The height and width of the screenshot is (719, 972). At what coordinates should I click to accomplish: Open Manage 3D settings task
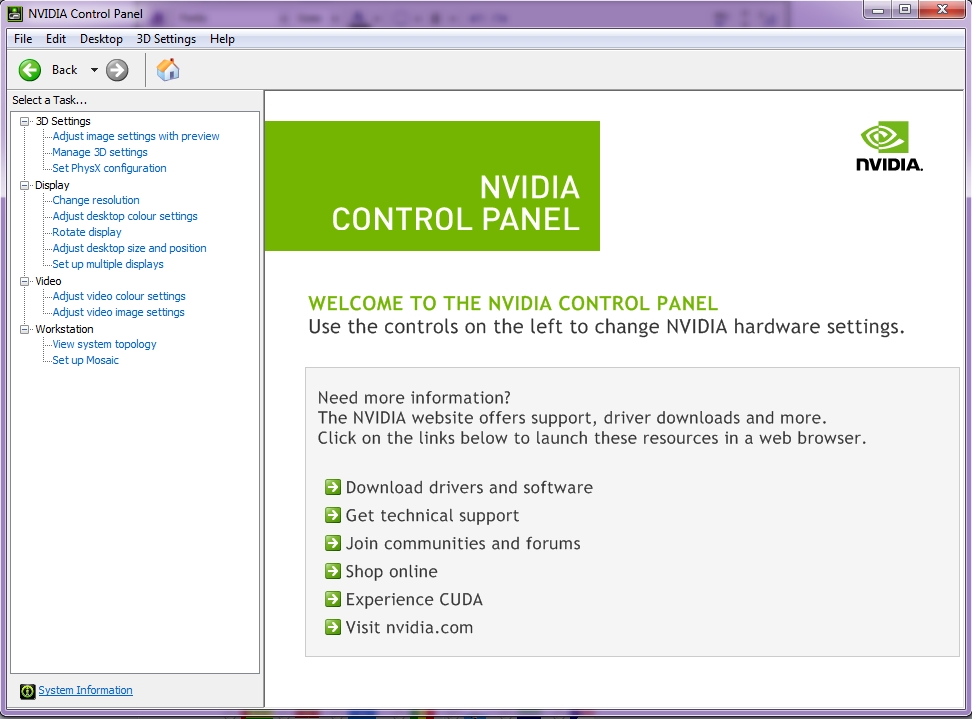point(100,152)
